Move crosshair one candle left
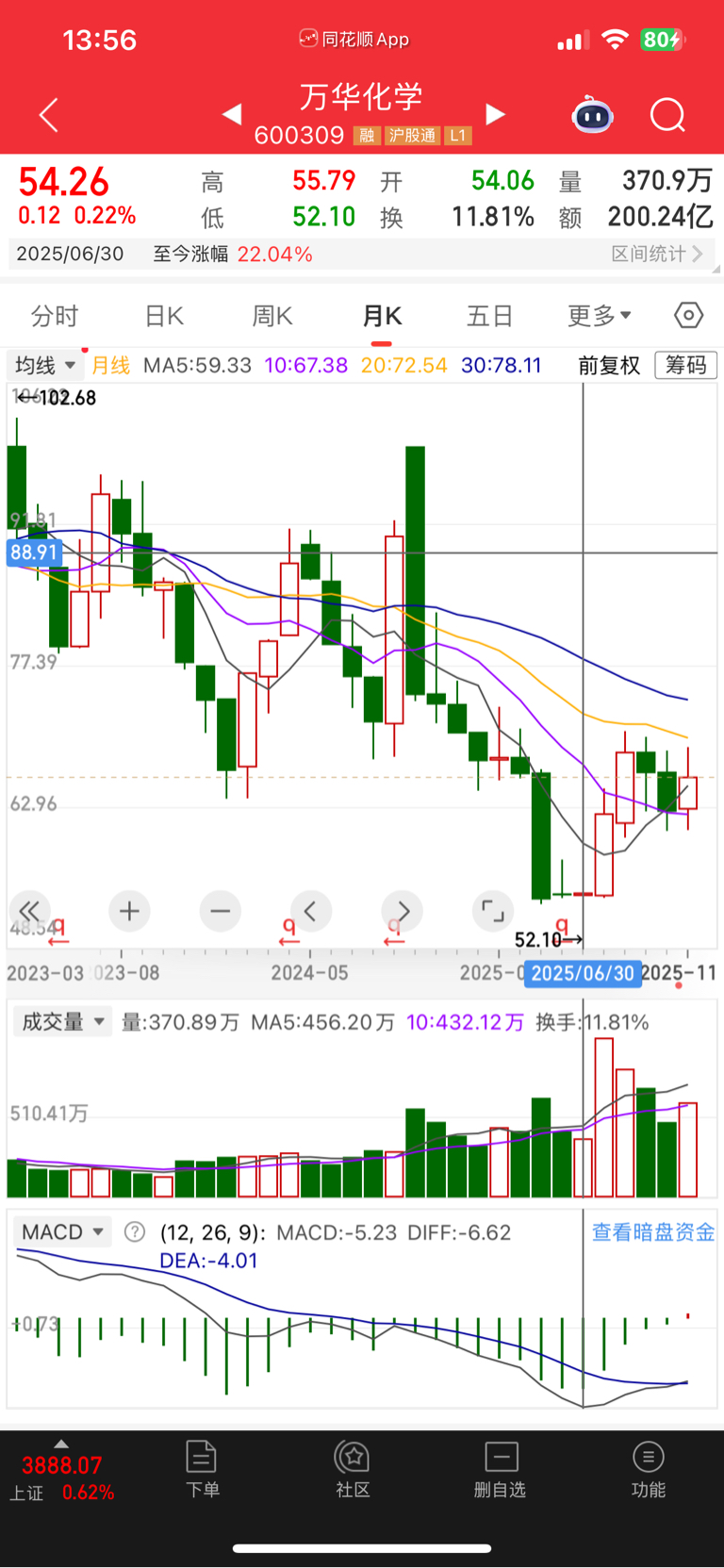The width and height of the screenshot is (724, 1568). (311, 911)
